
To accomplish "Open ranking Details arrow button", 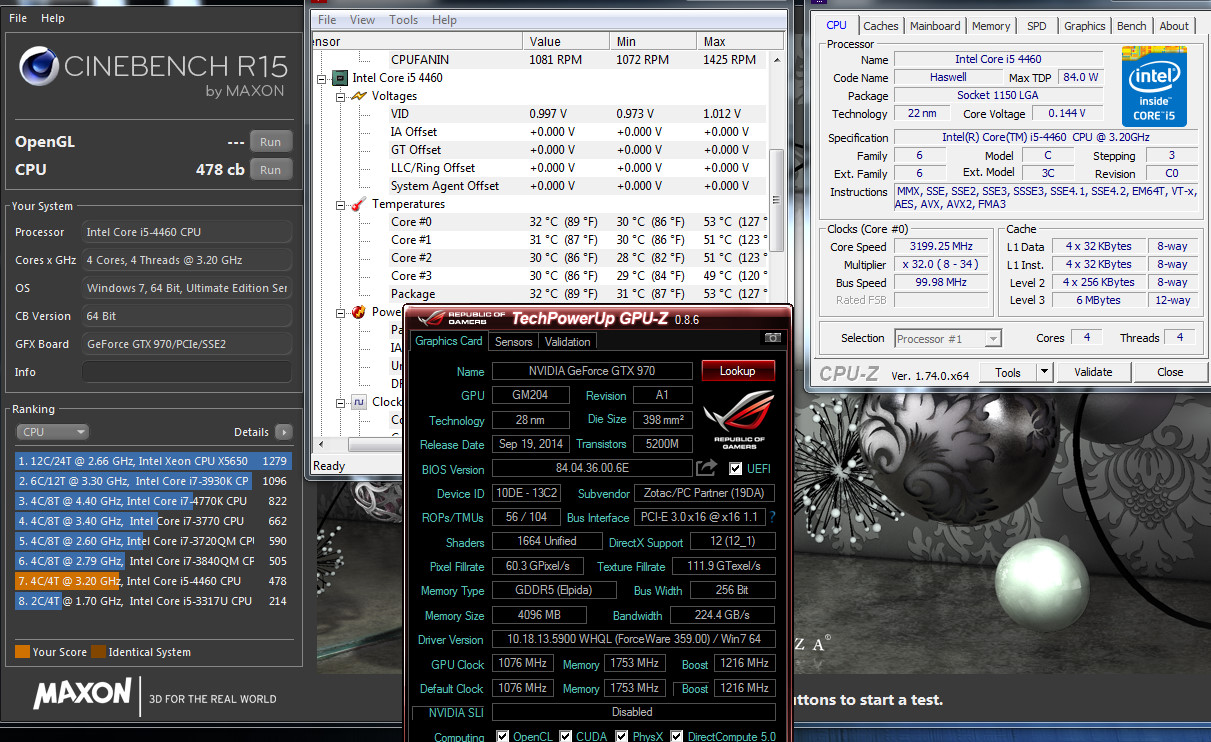I will 284,432.
